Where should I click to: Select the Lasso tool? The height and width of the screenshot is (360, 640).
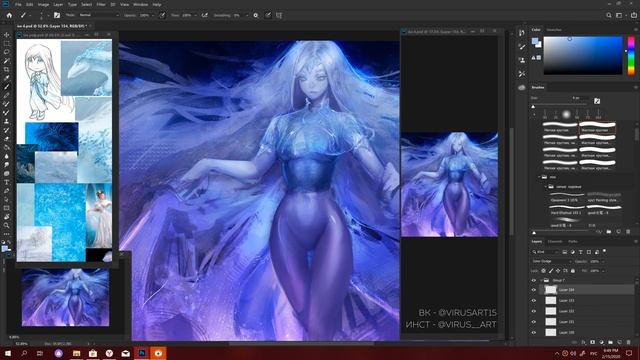pos(7,52)
